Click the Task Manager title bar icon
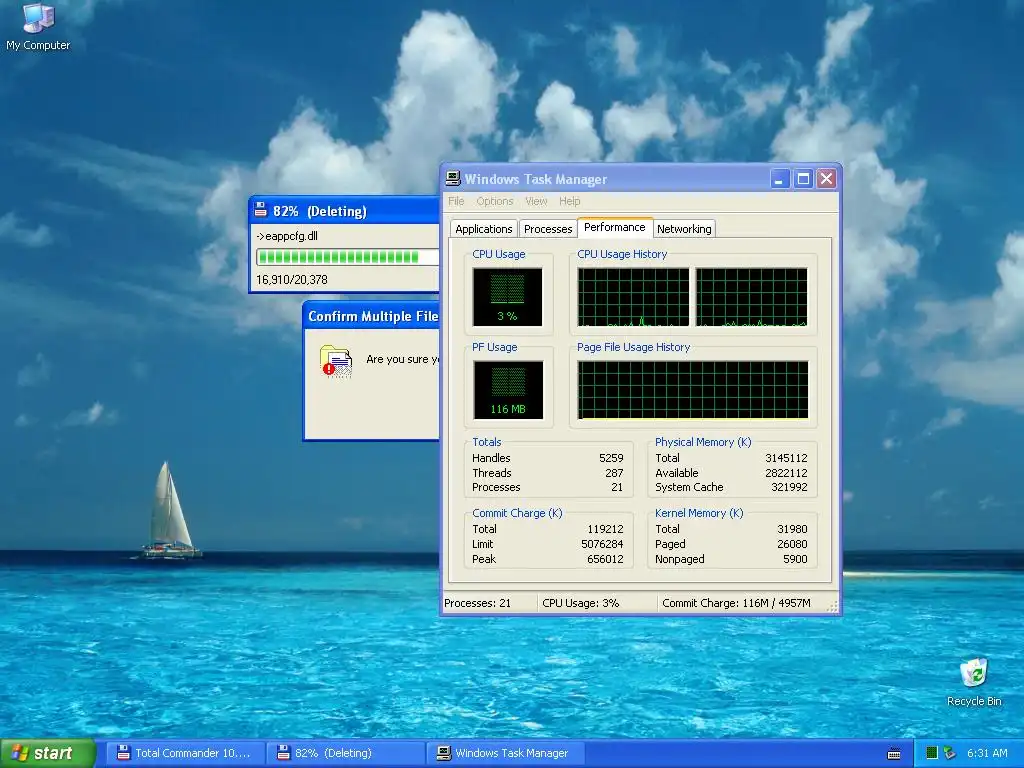The width and height of the screenshot is (1024, 768). tap(453, 178)
